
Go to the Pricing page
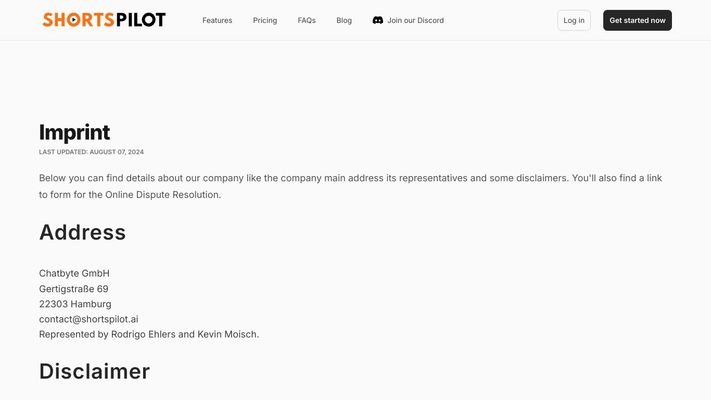pos(265,20)
